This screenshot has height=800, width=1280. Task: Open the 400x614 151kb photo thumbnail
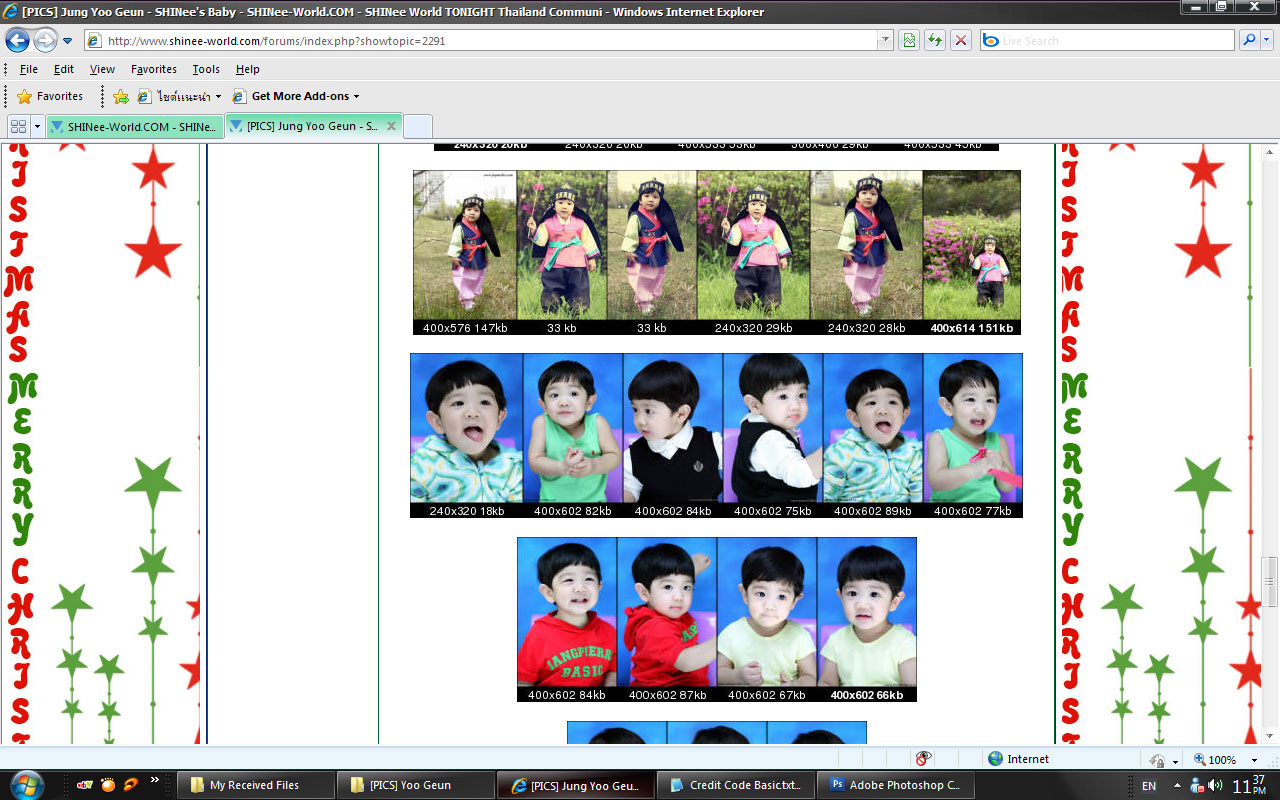[971, 252]
